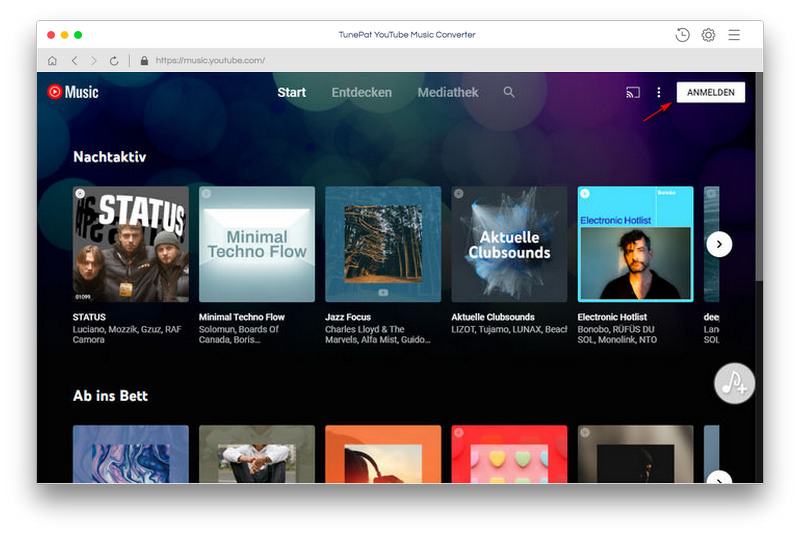
Task: Show next Ab ins Bett playlists arrow
Action: click(719, 478)
